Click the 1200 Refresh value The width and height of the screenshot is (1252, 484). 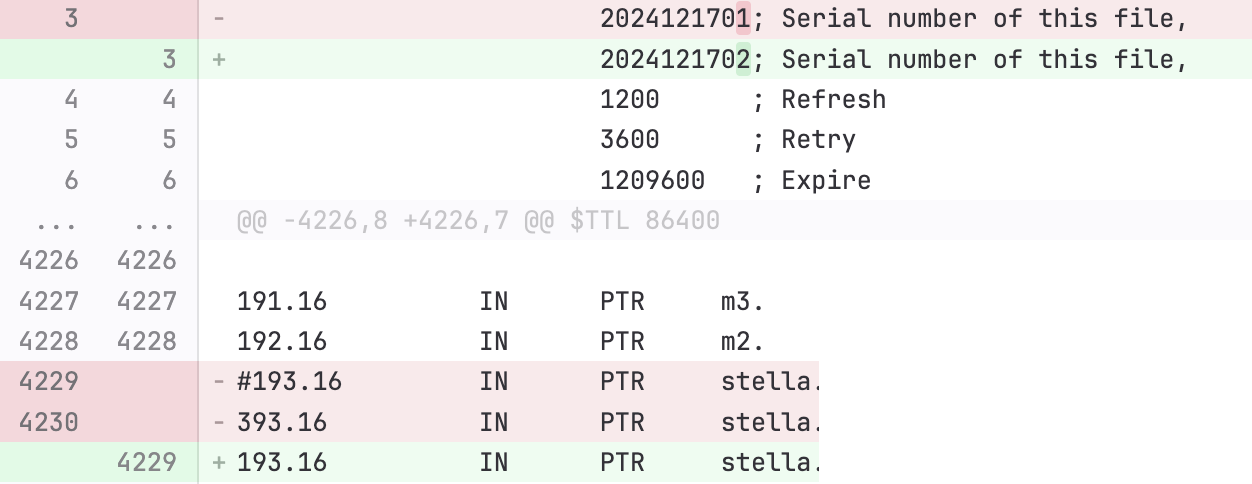(630, 100)
